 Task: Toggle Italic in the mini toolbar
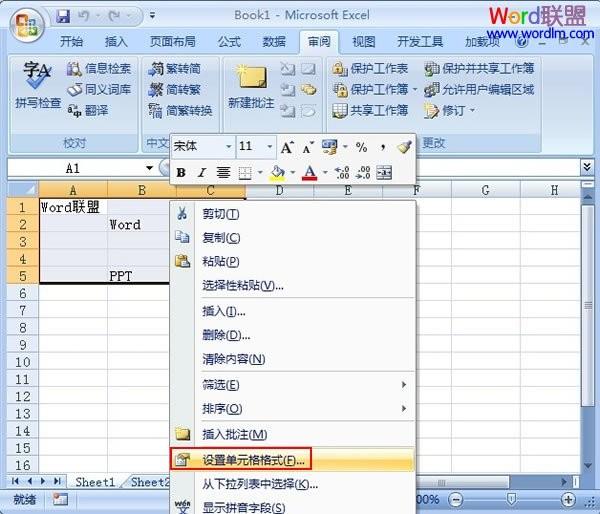tap(202, 173)
